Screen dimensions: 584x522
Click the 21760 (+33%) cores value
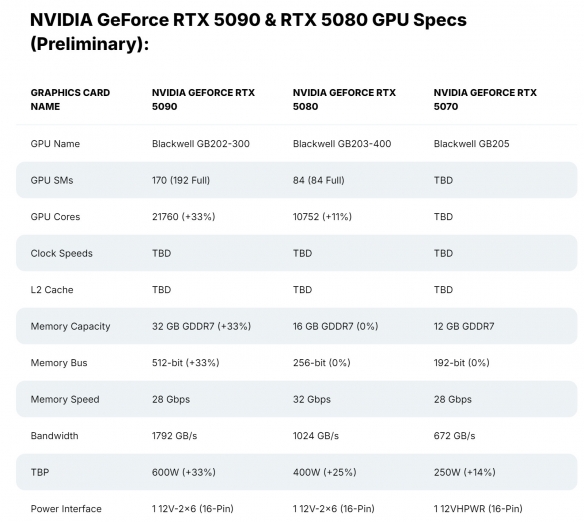coord(184,217)
